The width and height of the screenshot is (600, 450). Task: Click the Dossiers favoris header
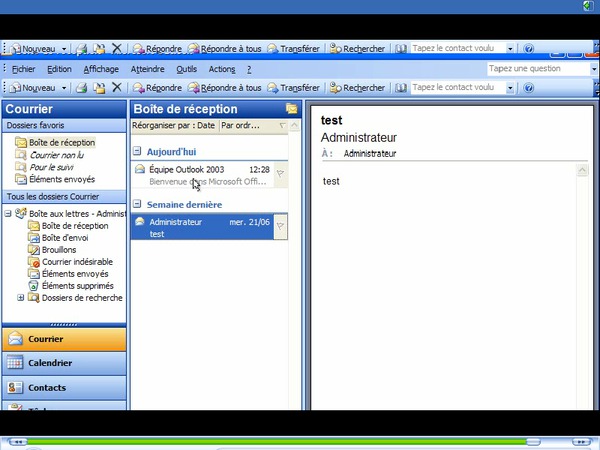coord(64,126)
